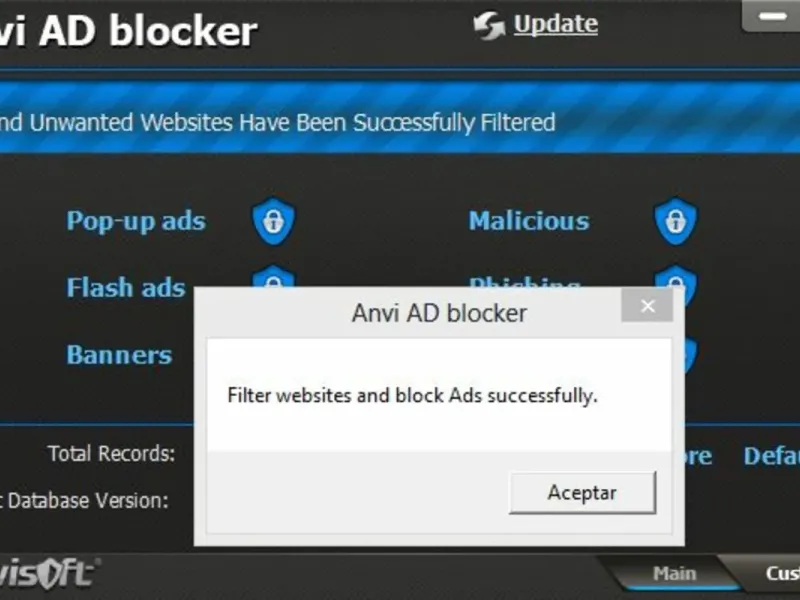The image size is (800, 600).
Task: Toggle the Pop-up ads shield lock
Action: (273, 221)
